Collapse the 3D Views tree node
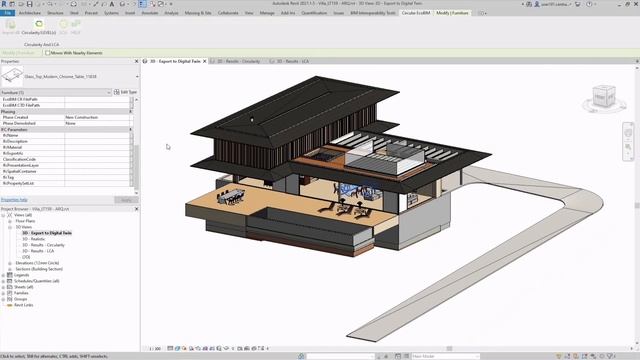Screen dimensions: 640x360 tap(10, 227)
